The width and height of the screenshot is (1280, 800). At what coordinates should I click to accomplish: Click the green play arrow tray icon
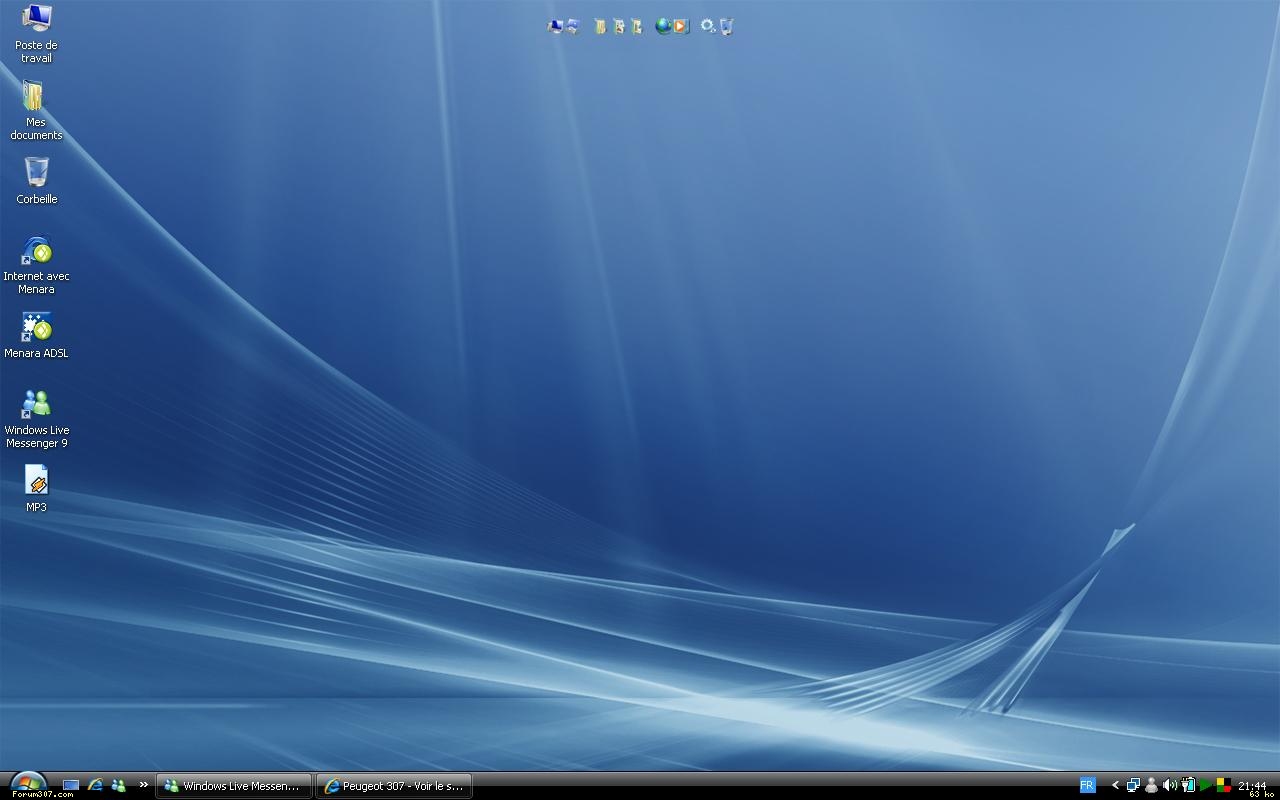(x=1206, y=785)
